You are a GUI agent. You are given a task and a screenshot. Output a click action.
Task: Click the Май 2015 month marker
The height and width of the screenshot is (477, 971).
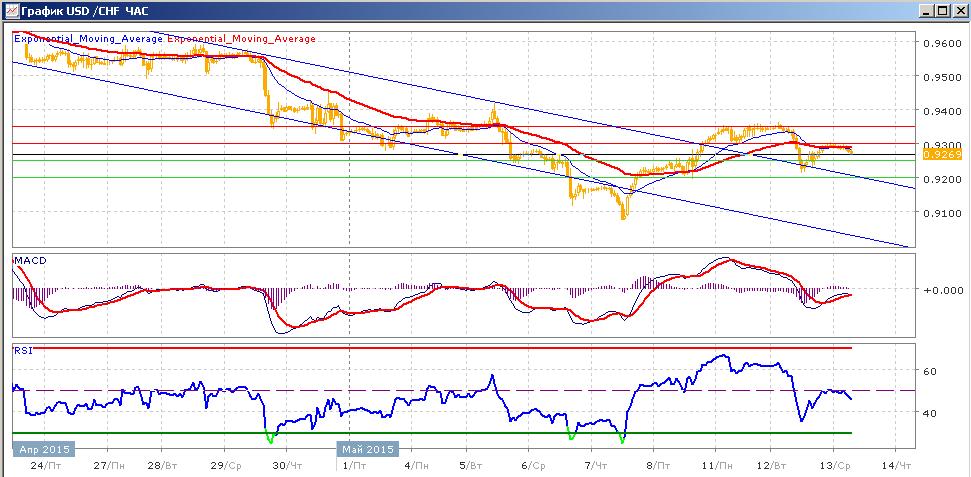tap(367, 449)
